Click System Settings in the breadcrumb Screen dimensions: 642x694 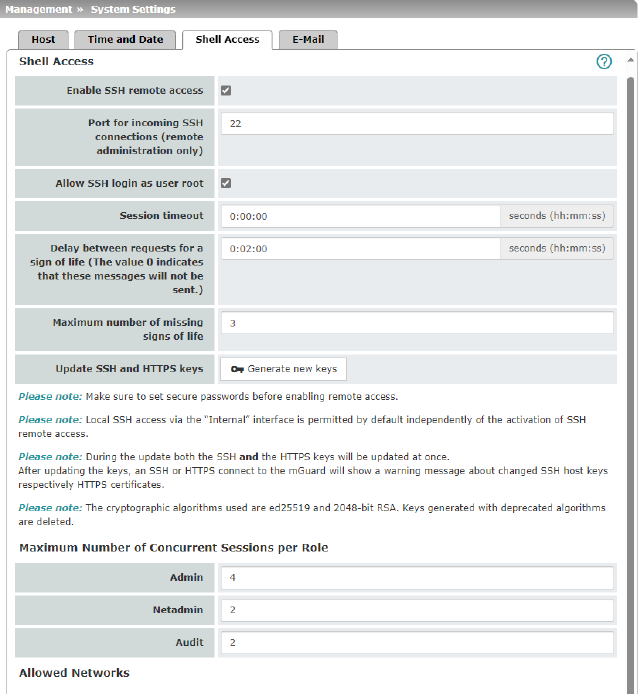(x=133, y=9)
